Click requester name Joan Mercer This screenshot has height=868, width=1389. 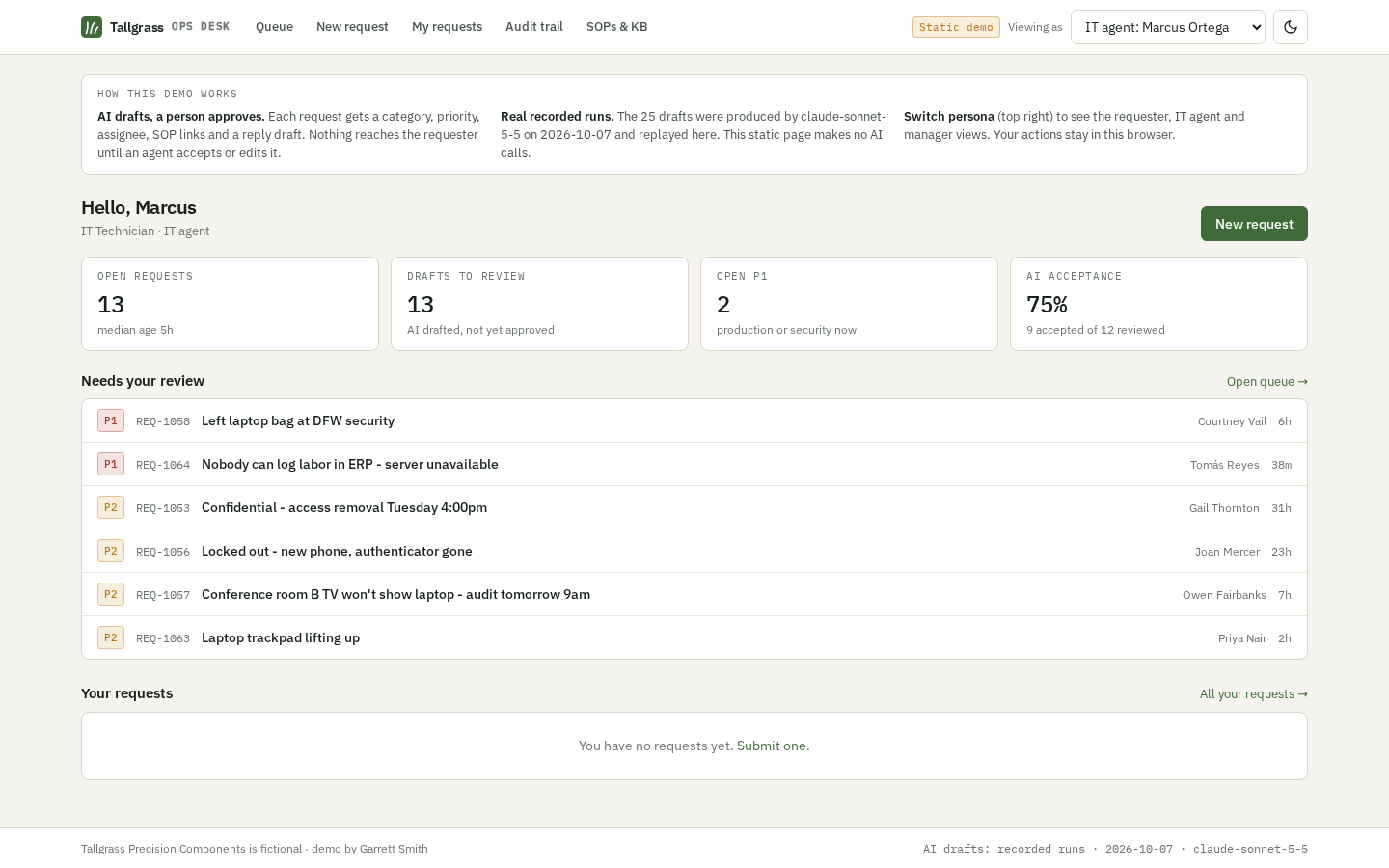pyautogui.click(x=1227, y=552)
